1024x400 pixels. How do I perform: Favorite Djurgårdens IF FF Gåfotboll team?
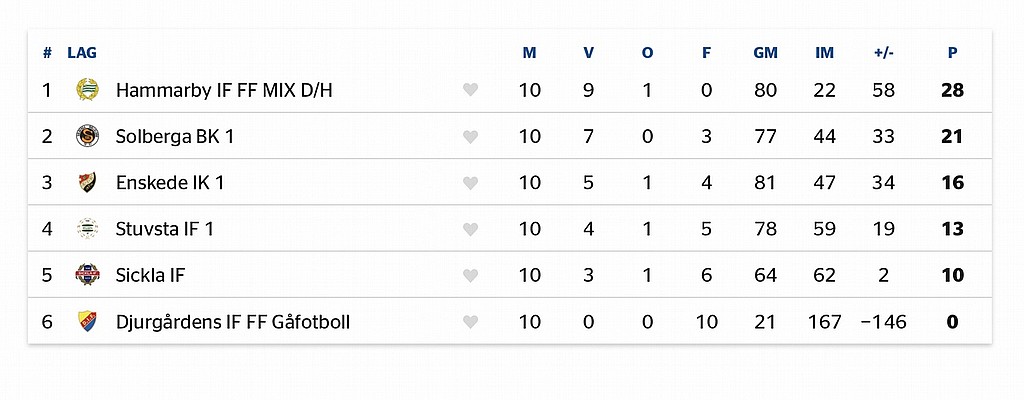pyautogui.click(x=470, y=322)
